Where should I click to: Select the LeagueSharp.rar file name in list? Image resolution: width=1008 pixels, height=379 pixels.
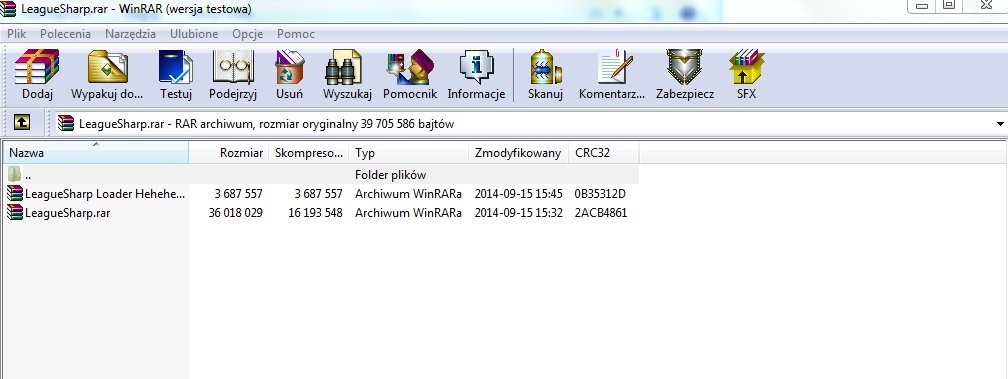(x=68, y=213)
